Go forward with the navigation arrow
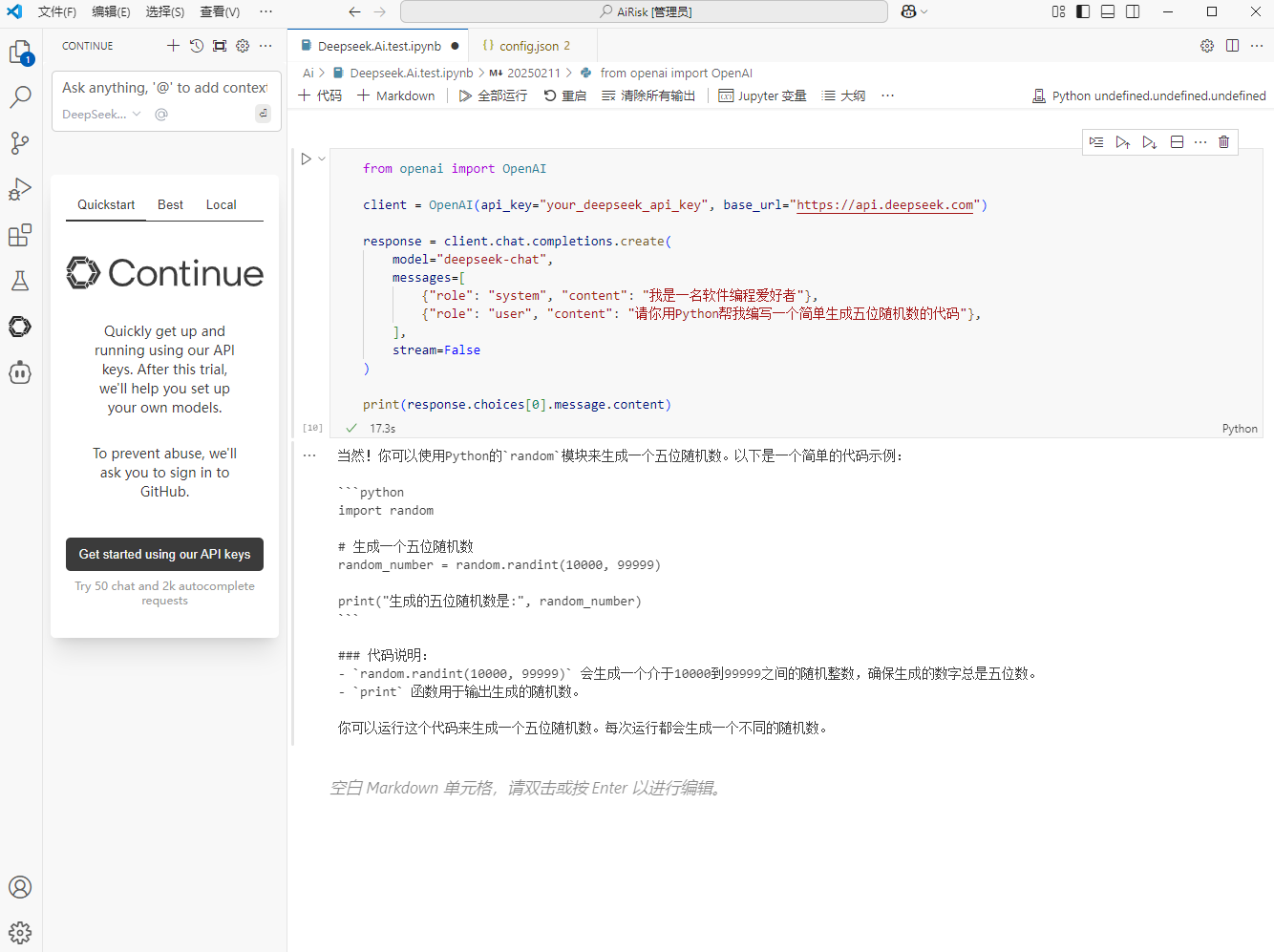1274x952 pixels. 380,11
